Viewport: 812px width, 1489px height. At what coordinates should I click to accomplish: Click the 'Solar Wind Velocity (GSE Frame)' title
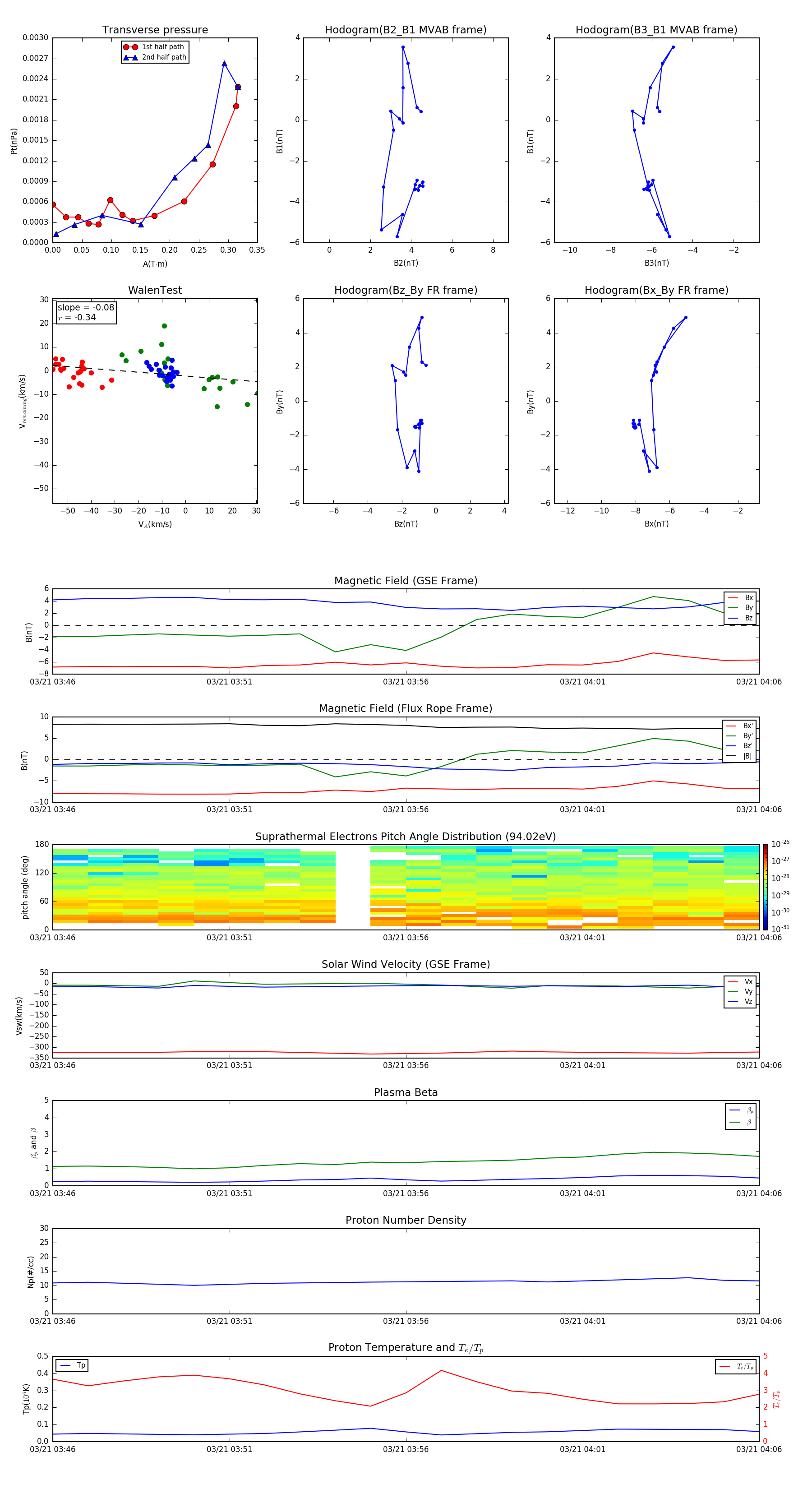(x=406, y=964)
